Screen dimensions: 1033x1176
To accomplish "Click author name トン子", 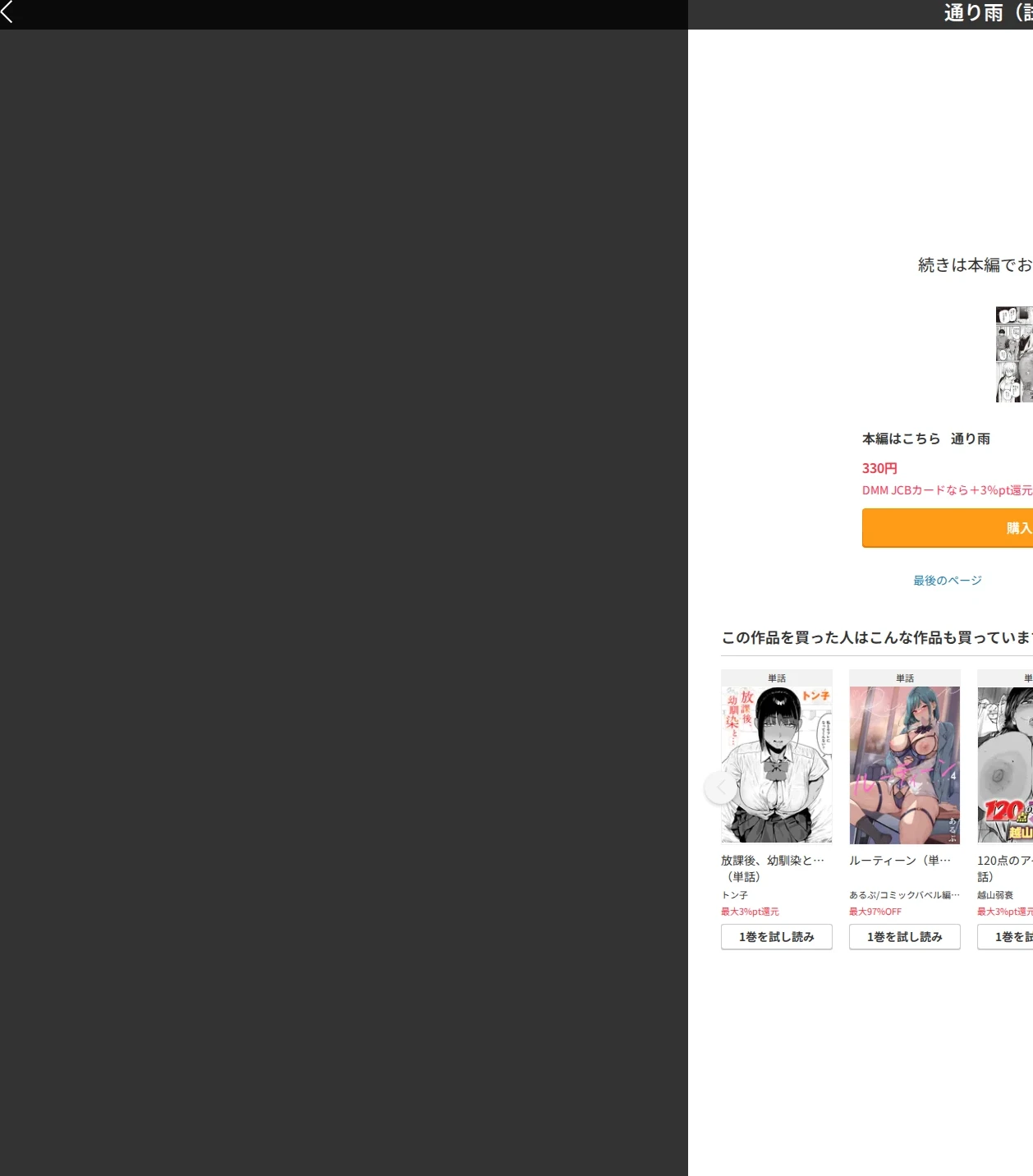I will point(735,895).
